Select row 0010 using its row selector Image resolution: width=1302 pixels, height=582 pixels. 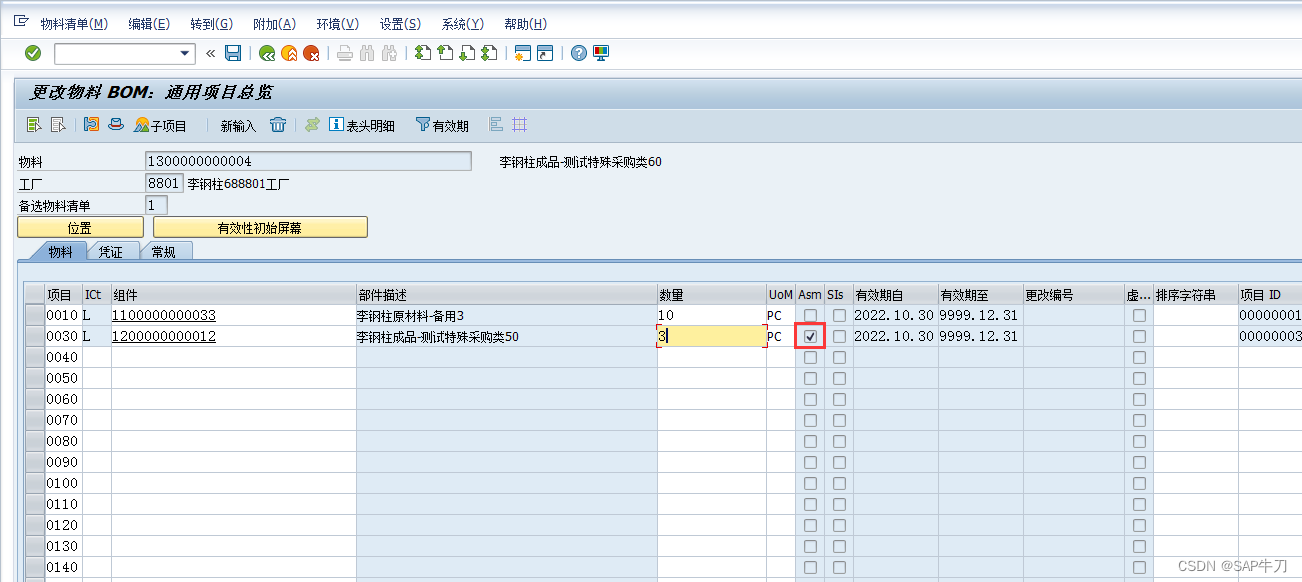pyautogui.click(x=35, y=316)
